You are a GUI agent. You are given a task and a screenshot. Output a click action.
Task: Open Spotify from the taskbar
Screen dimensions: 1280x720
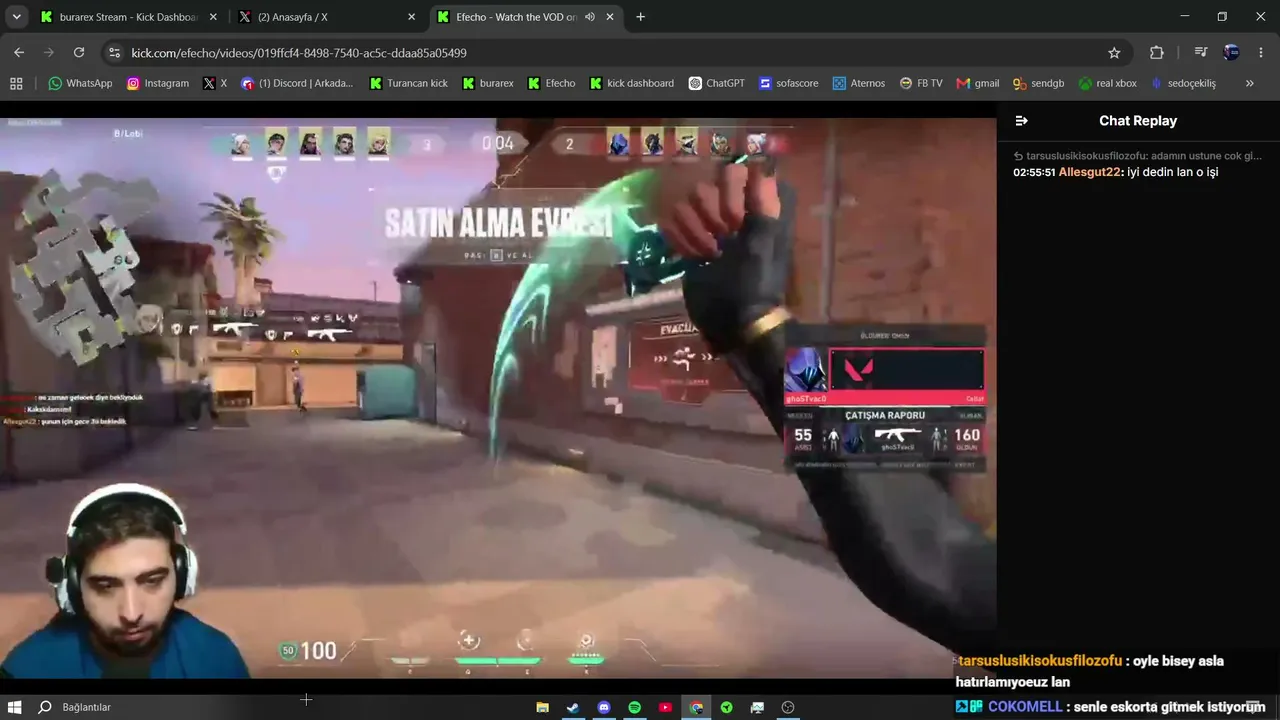[x=634, y=707]
